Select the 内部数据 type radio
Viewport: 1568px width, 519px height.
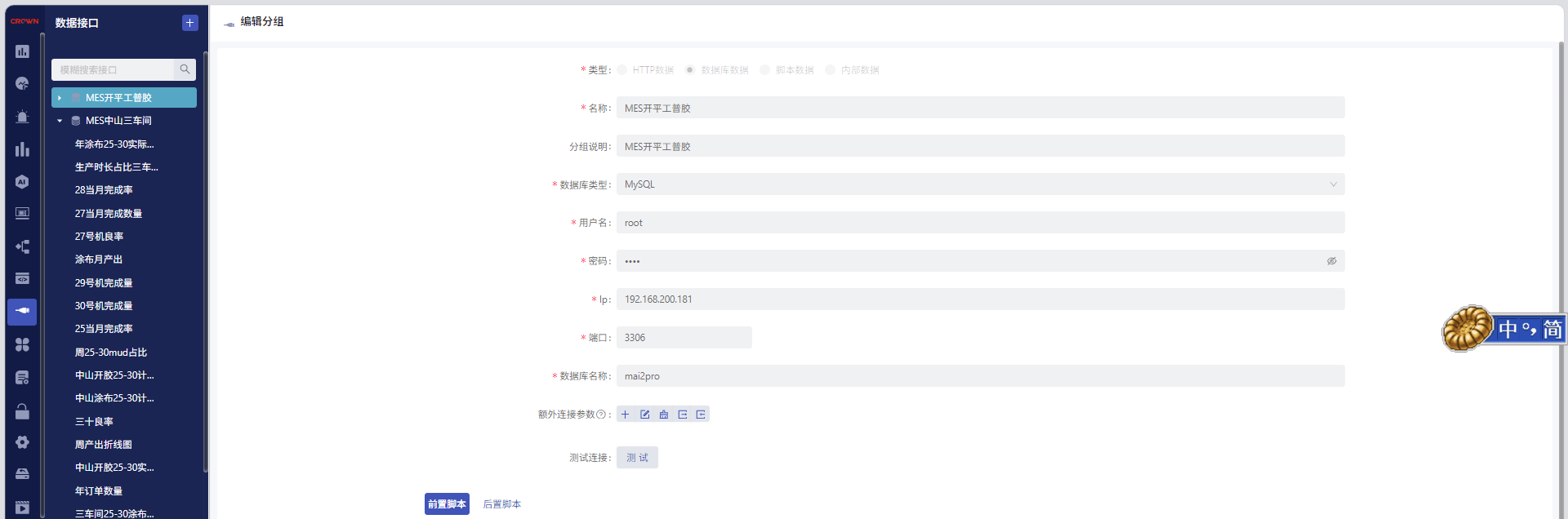830,70
